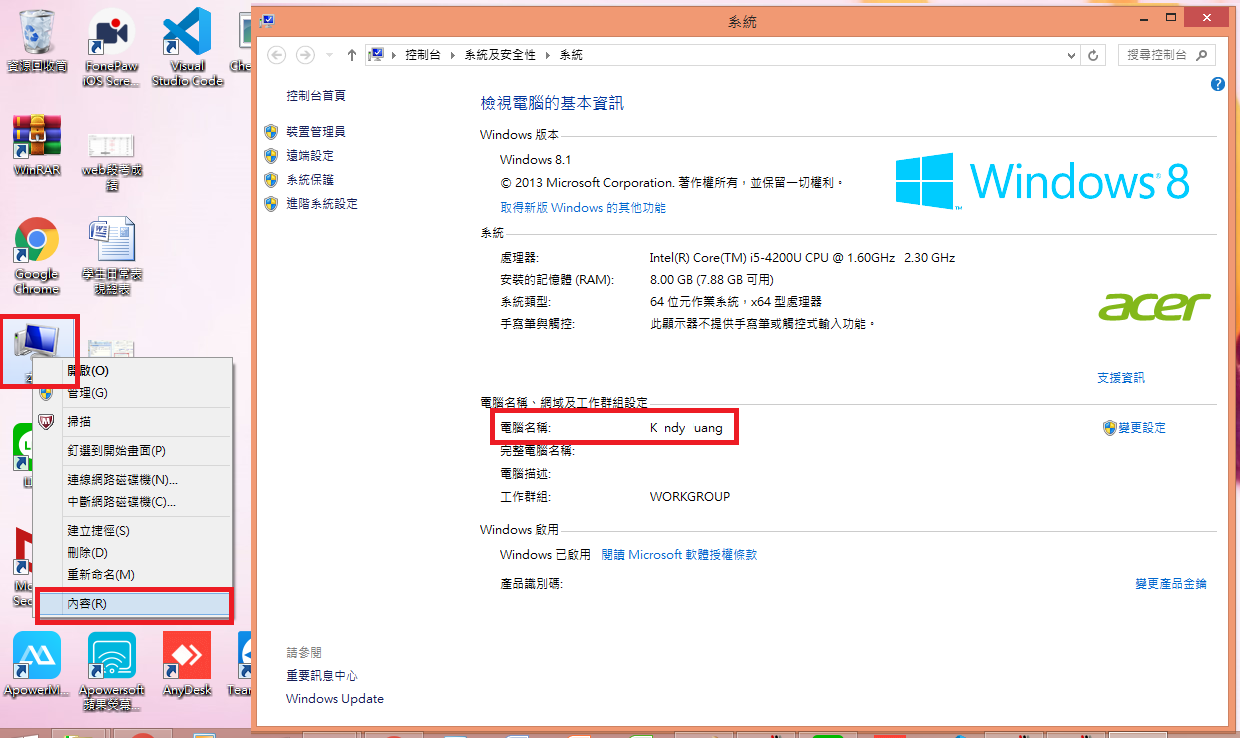1240x738 pixels.
Task: Choose 刪除(D) in context menu
Action: click(x=133, y=553)
